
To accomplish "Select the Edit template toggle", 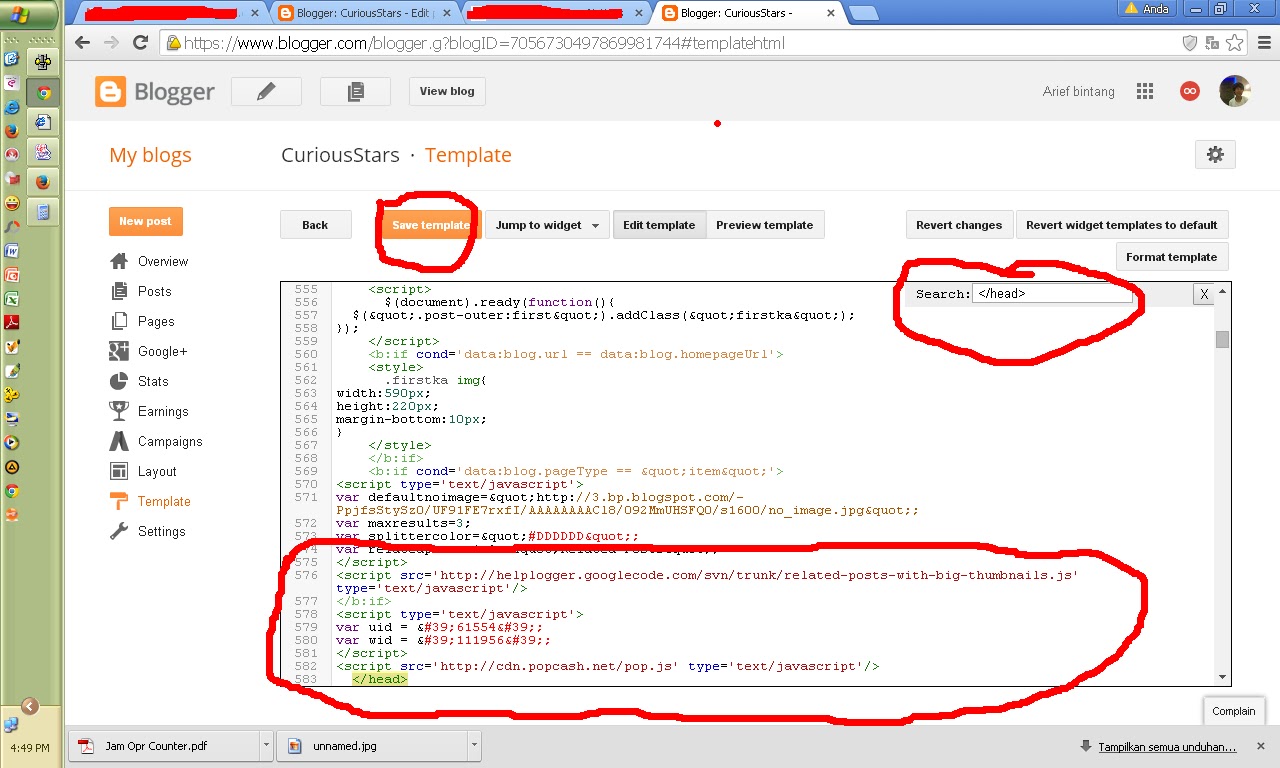I will (x=659, y=225).
